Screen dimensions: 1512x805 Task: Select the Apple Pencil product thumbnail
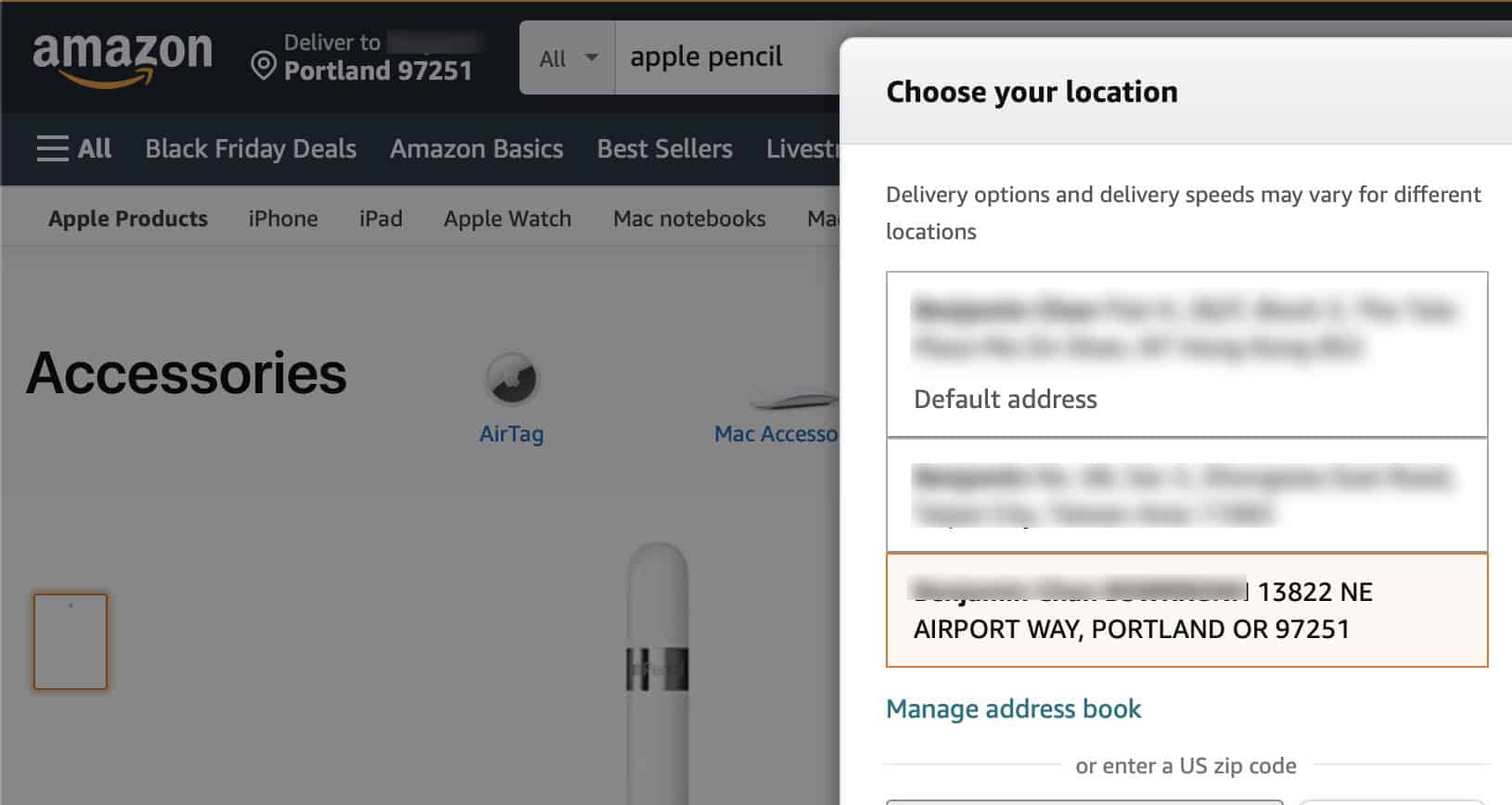tap(70, 642)
